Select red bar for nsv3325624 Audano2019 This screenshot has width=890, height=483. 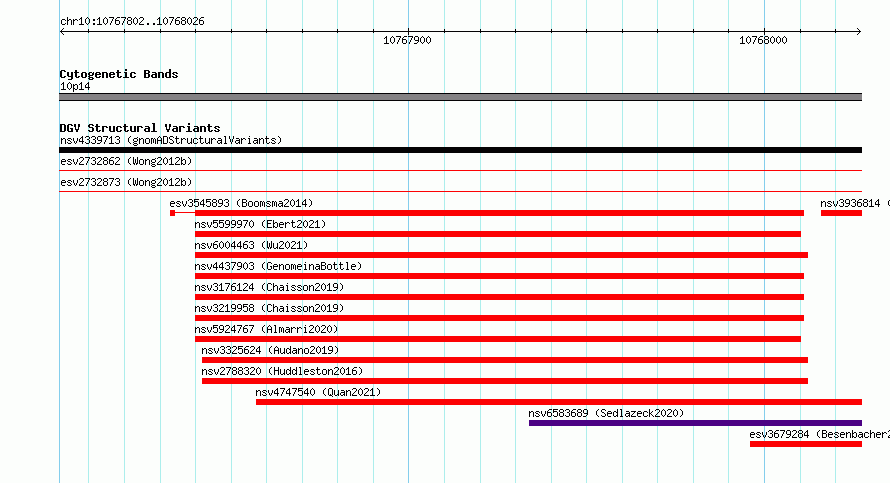click(x=505, y=360)
